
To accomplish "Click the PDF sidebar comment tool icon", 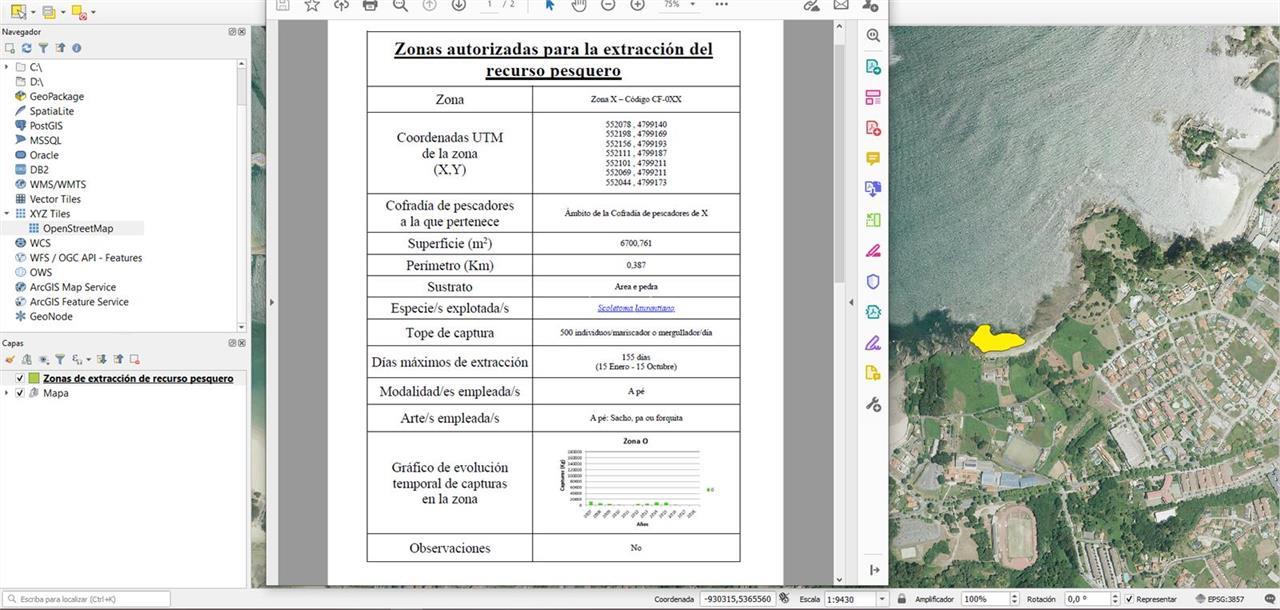I will [x=873, y=158].
